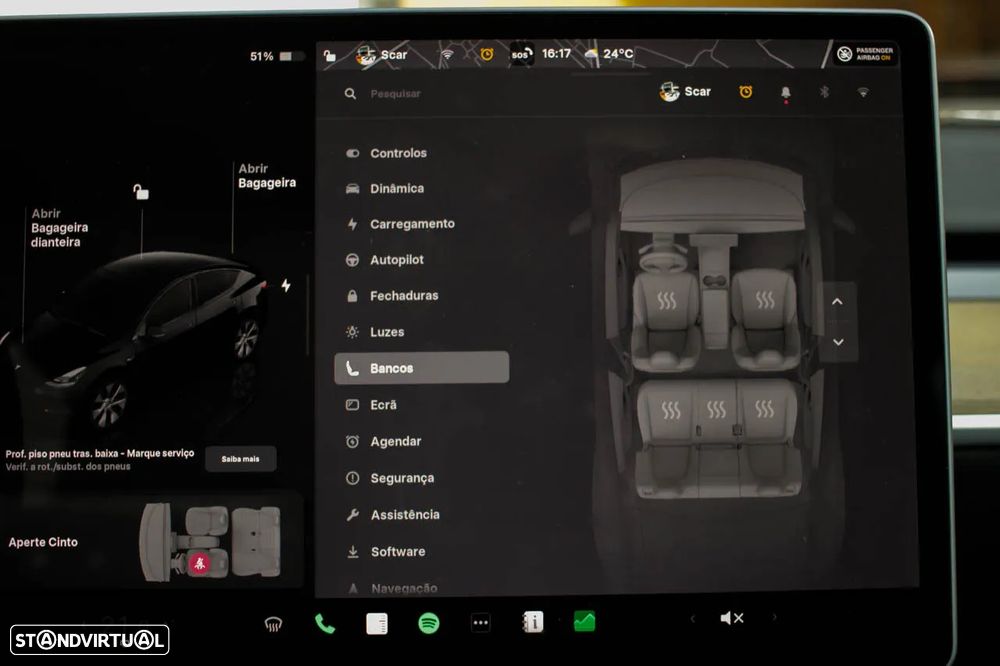This screenshot has width=1000, height=666.
Task: Open Wi-Fi icon in settings header
Action: point(863,92)
